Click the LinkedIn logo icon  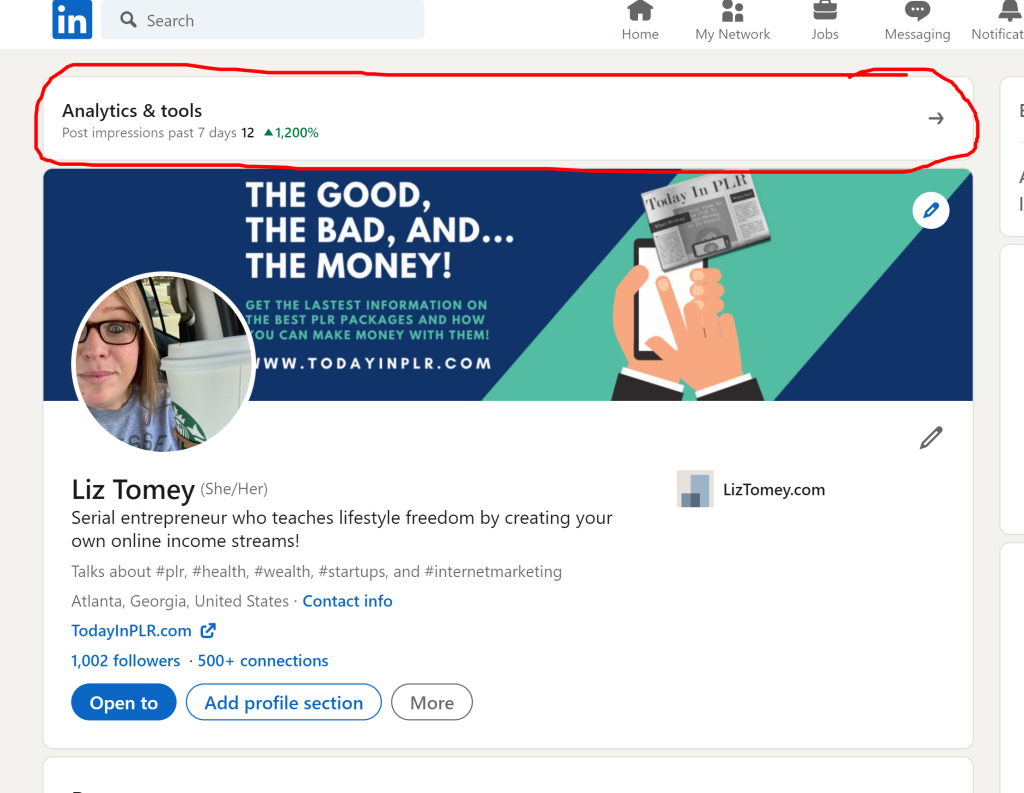click(x=72, y=20)
